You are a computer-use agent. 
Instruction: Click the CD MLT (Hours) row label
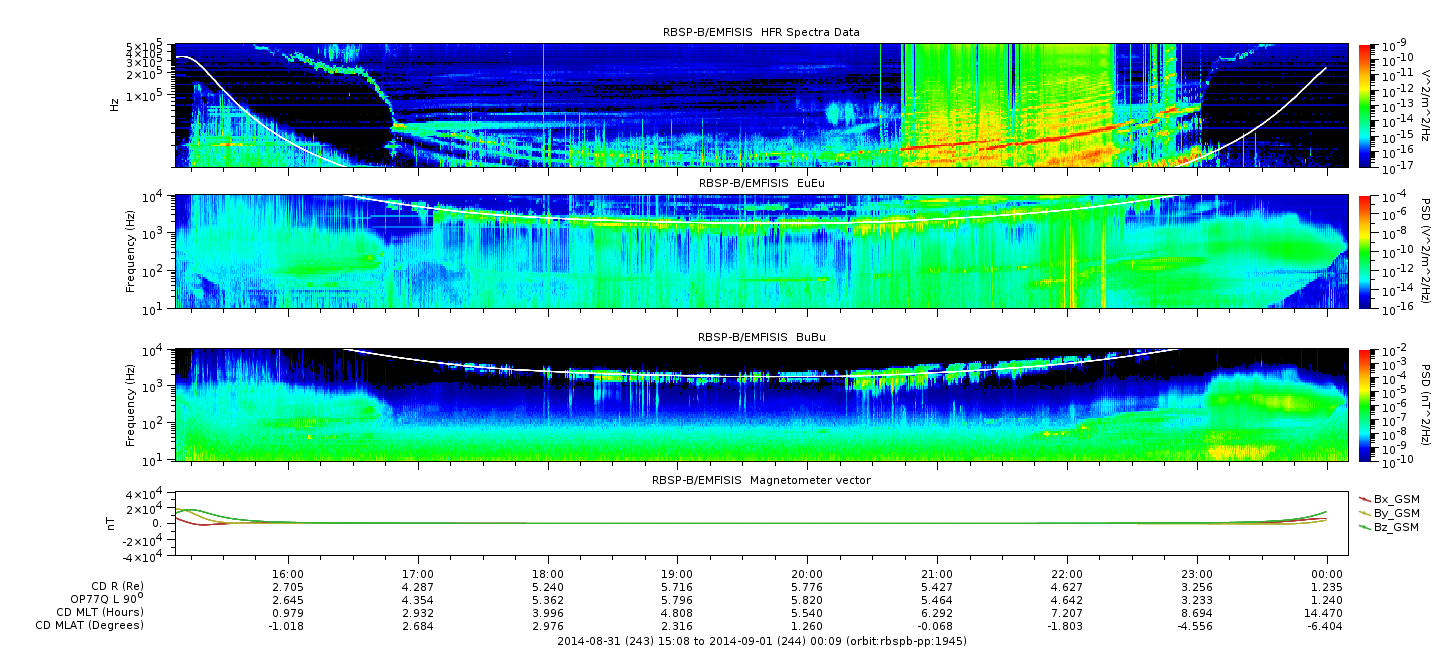[x=100, y=612]
